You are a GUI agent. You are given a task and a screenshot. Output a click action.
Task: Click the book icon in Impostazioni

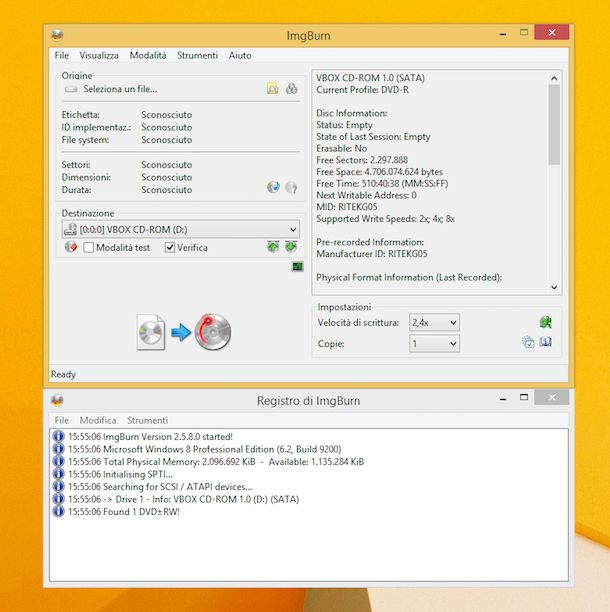(546, 342)
